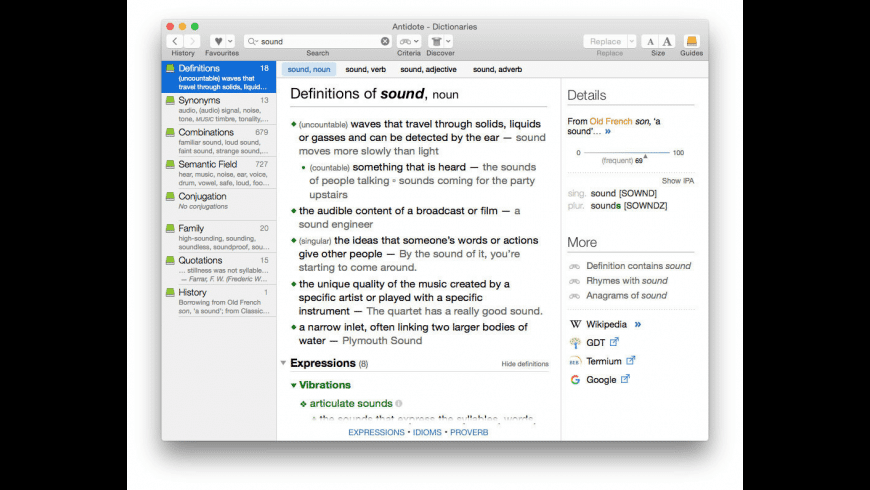The width and height of the screenshot is (870, 490).
Task: Switch to 'sound, verb' tab
Action: click(365, 69)
